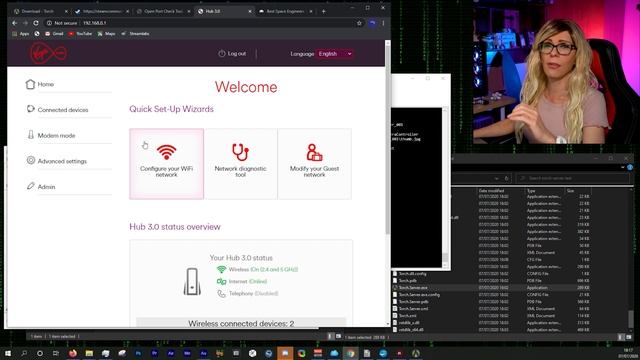640x360 pixels.
Task: Click the red WiFi signal icon
Action: click(x=167, y=152)
